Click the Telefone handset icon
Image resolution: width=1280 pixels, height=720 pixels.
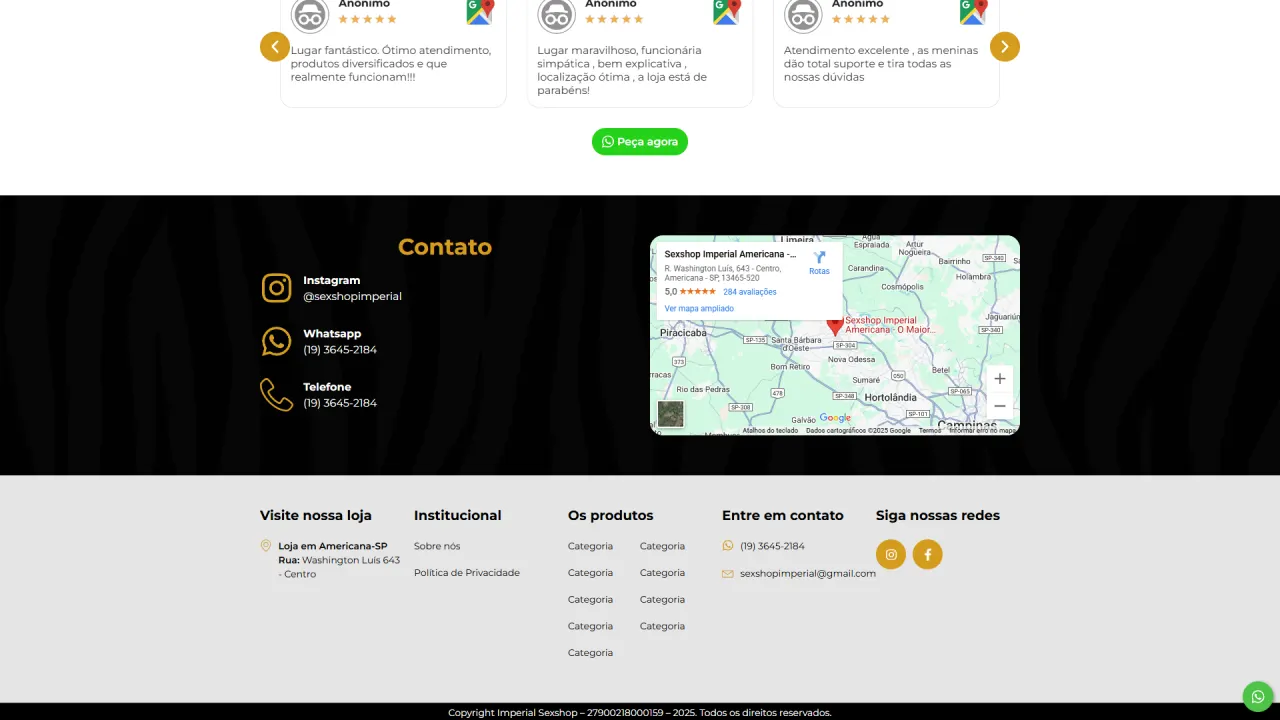277,394
